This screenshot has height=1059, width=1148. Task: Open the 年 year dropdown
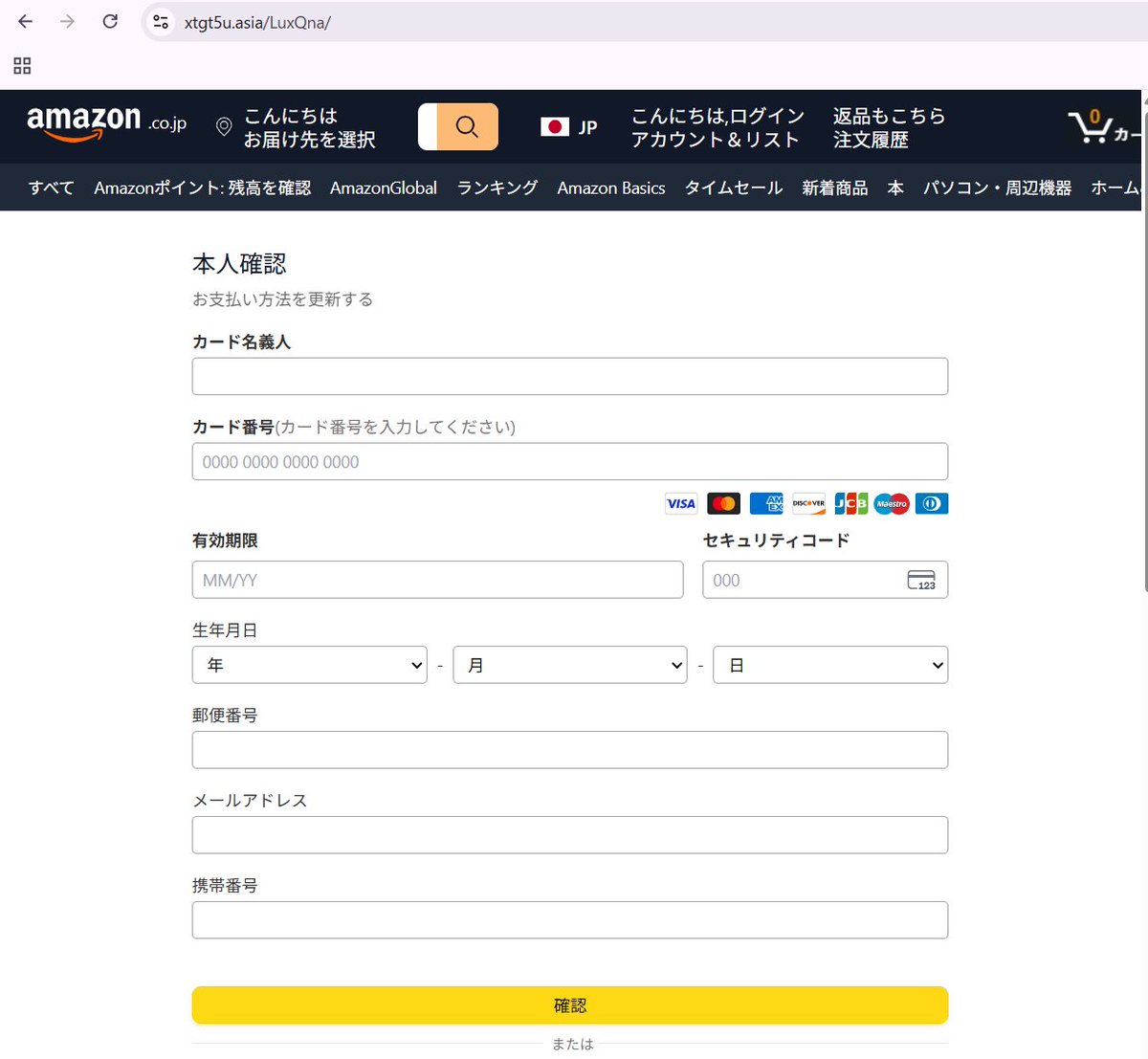(309, 664)
